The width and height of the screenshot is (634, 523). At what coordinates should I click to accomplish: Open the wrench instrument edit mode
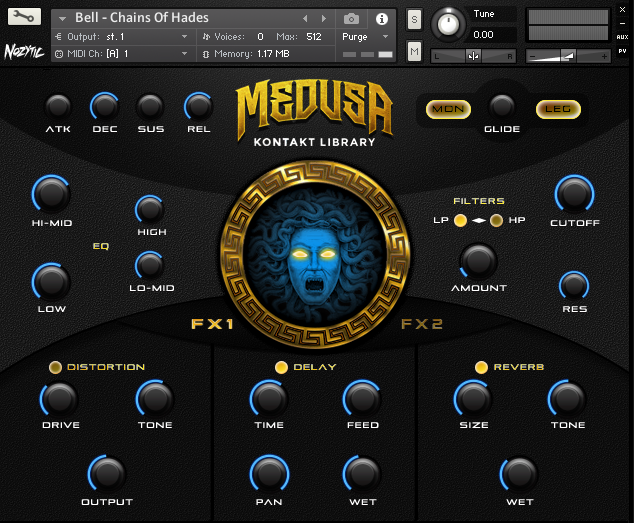(x=24, y=16)
